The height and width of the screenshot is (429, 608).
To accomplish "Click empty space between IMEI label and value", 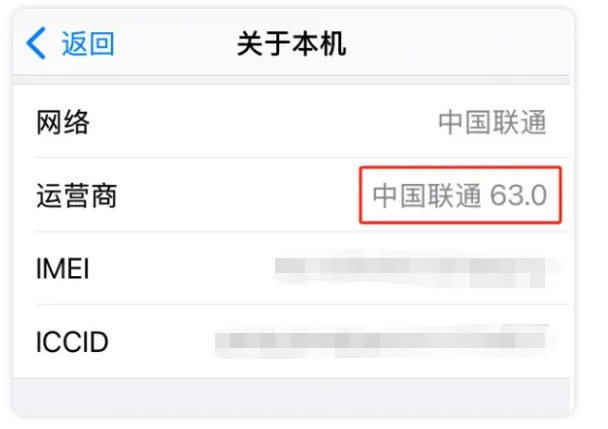I will click(181, 268).
